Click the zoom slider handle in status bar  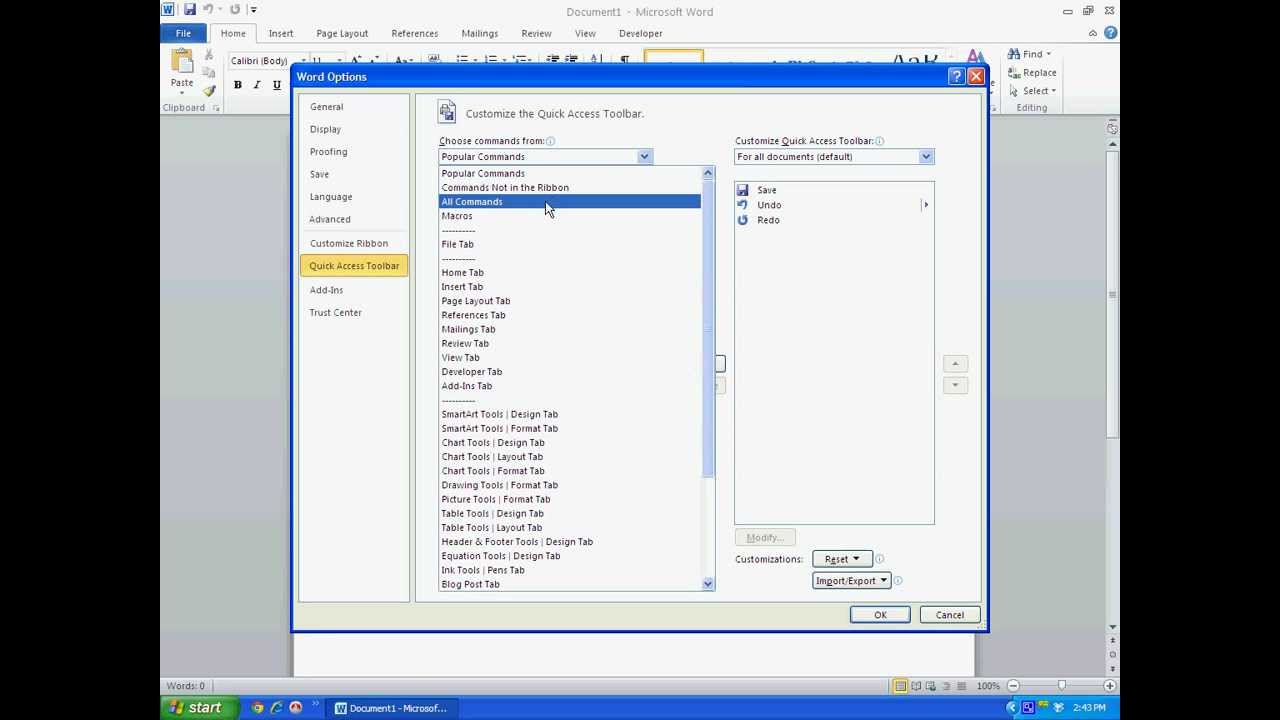tap(1061, 686)
